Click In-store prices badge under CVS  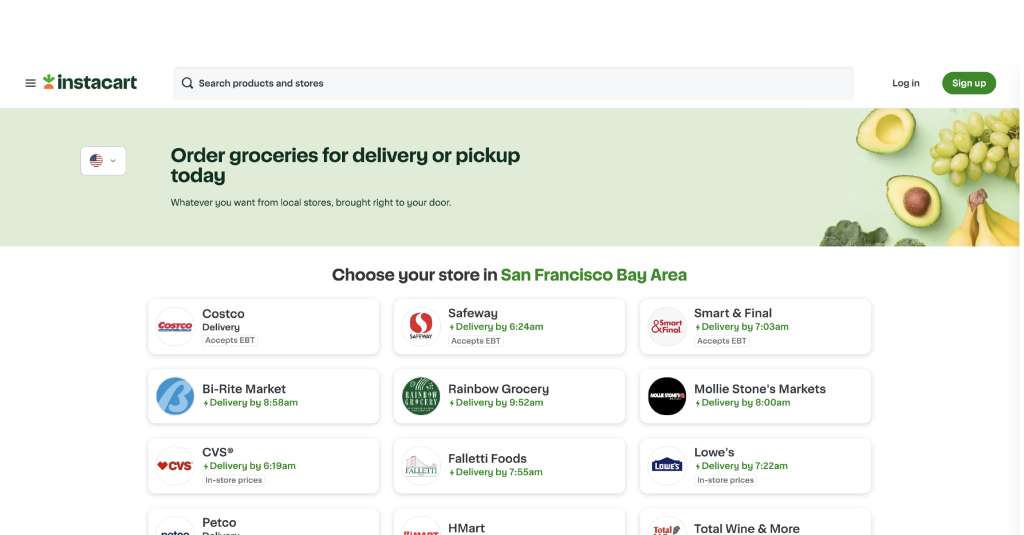[234, 480]
